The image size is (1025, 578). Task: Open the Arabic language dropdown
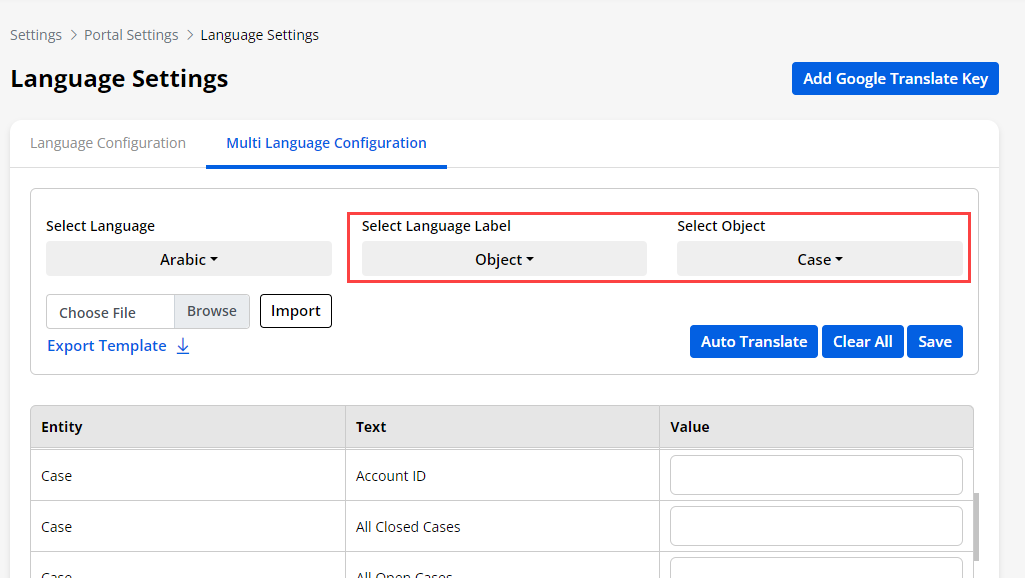point(189,259)
